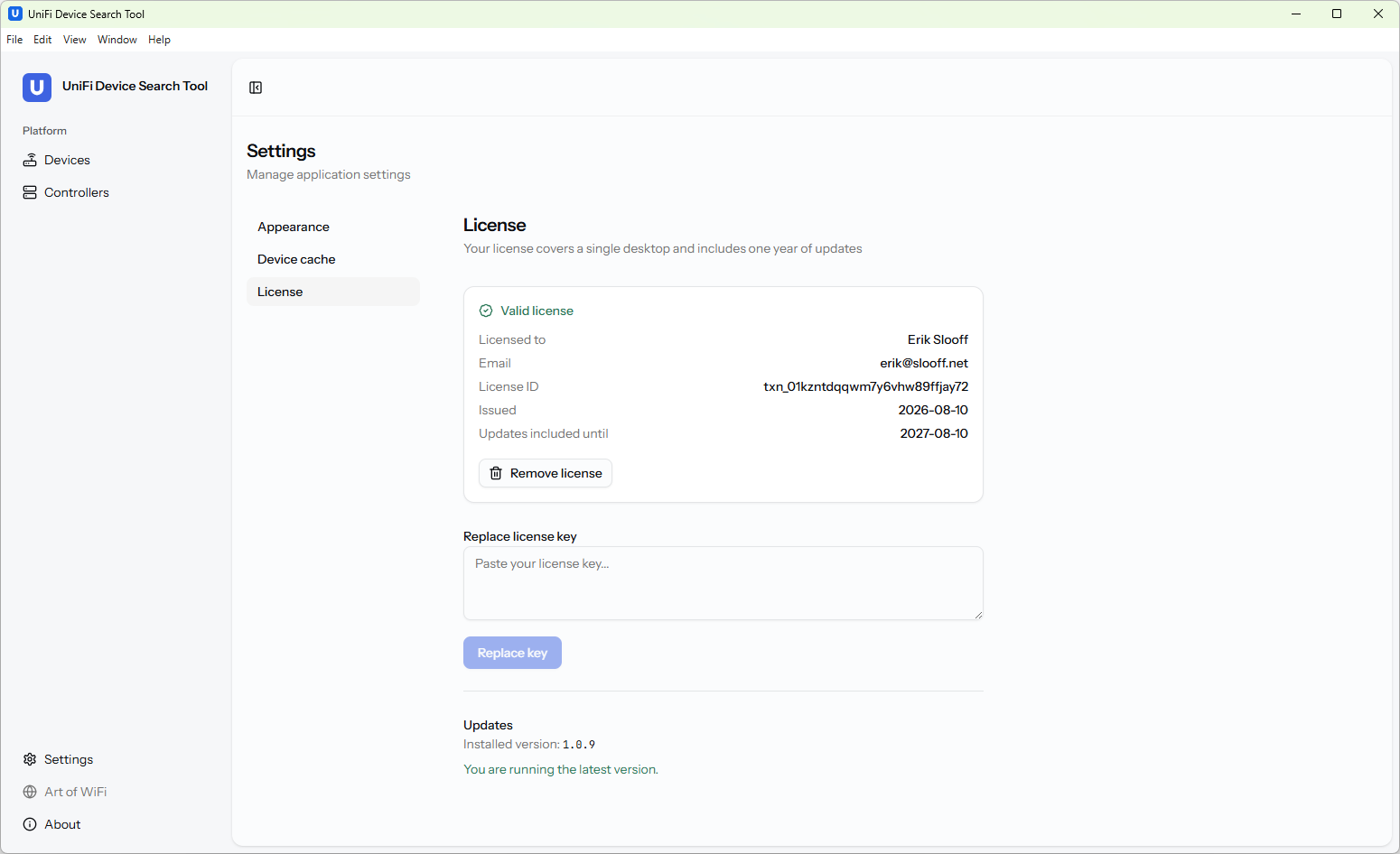The image size is (1400, 854).
Task: Click the 'Manage application settings' subtitle
Action: click(x=329, y=174)
